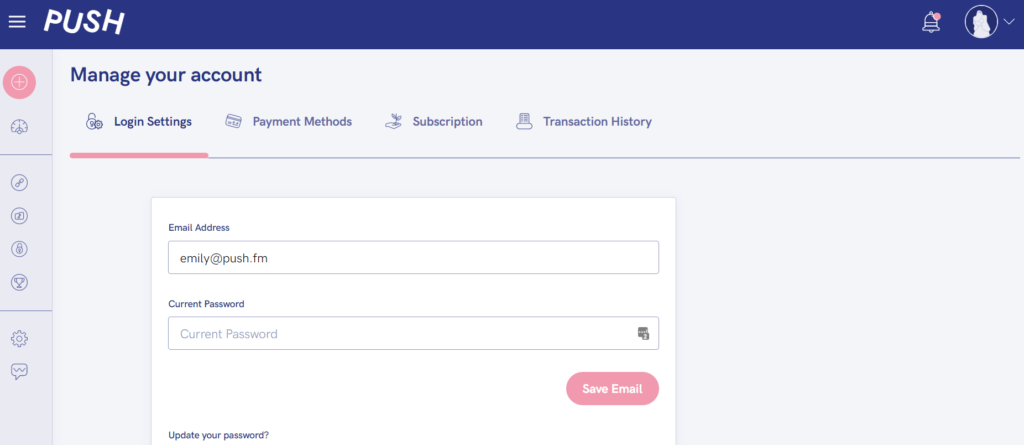The width and height of the screenshot is (1024, 445).
Task: Open the dashboard gauge icon in sidebar
Action: [x=20, y=127]
